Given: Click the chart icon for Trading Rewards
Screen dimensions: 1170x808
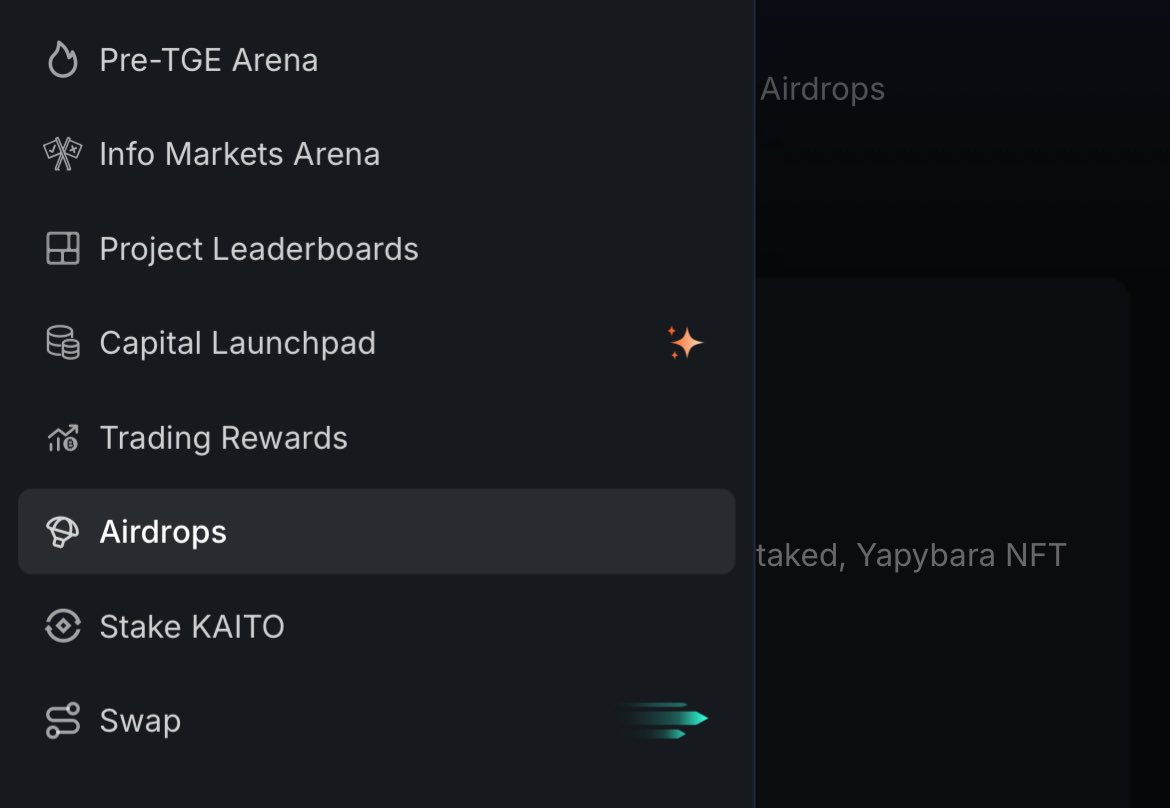Looking at the screenshot, I should [x=62, y=438].
